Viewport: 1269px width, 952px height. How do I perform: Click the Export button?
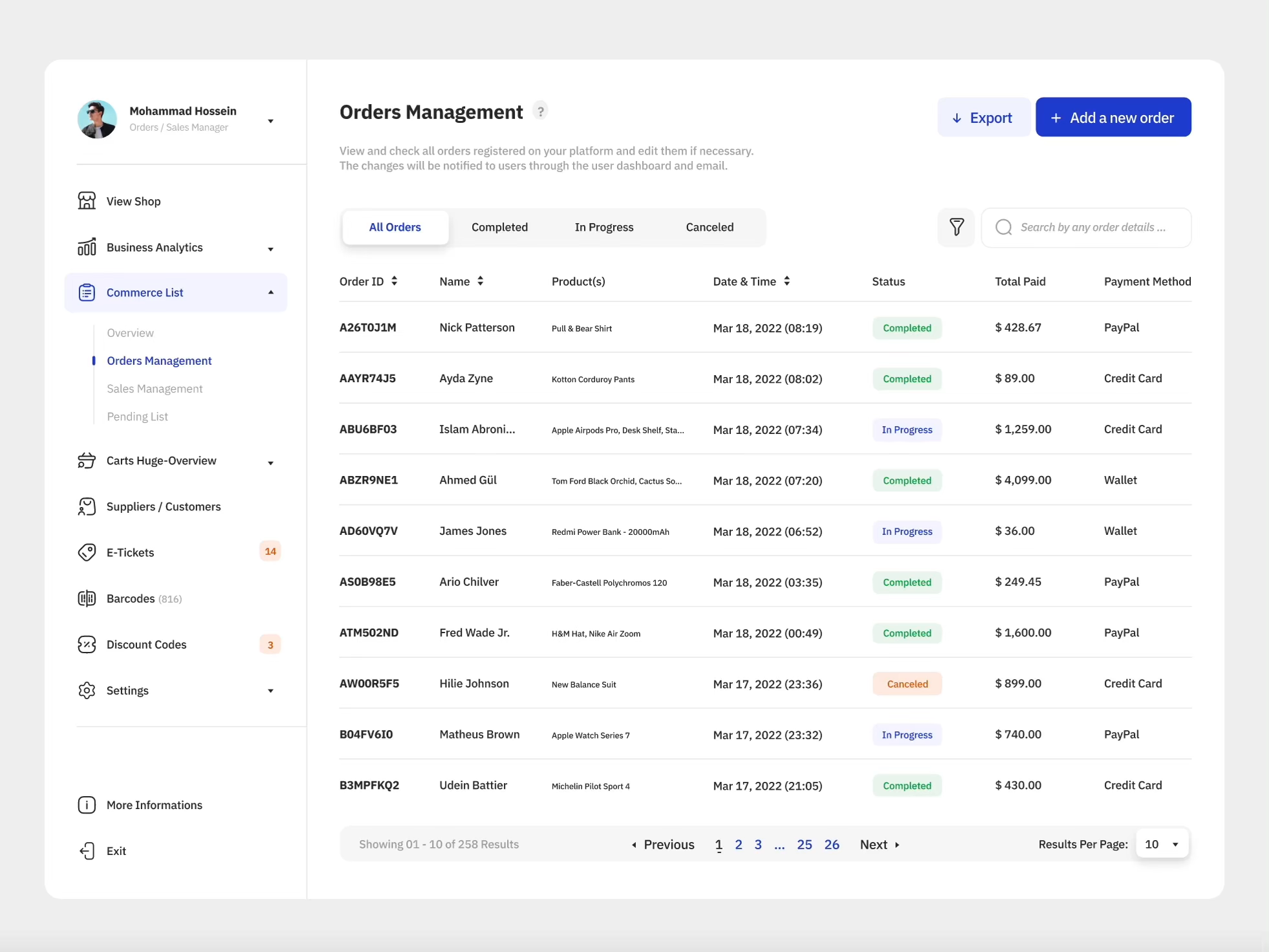[983, 117]
